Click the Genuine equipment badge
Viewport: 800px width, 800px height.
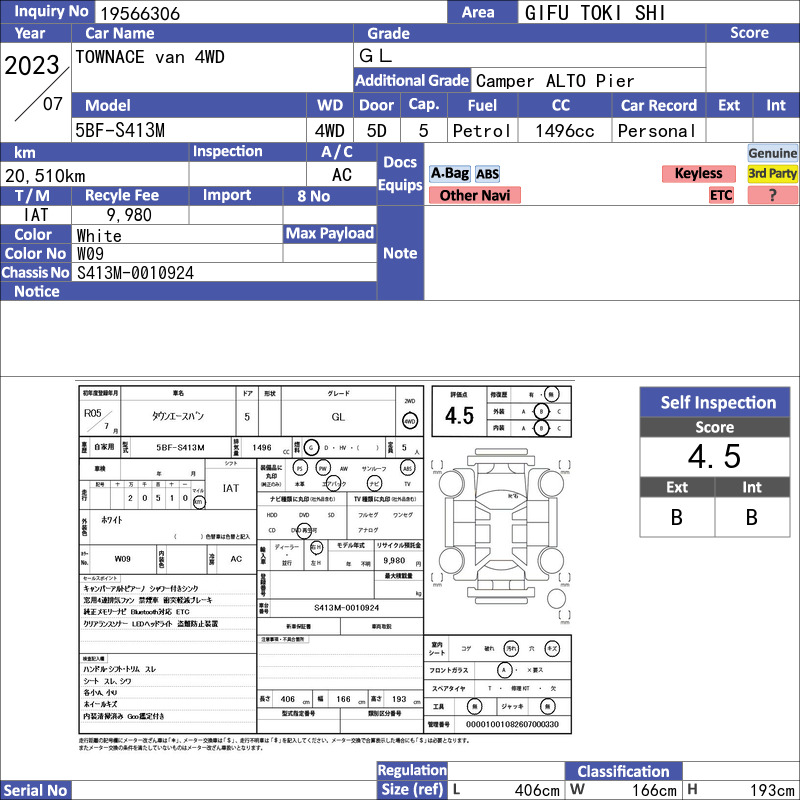(x=772, y=153)
